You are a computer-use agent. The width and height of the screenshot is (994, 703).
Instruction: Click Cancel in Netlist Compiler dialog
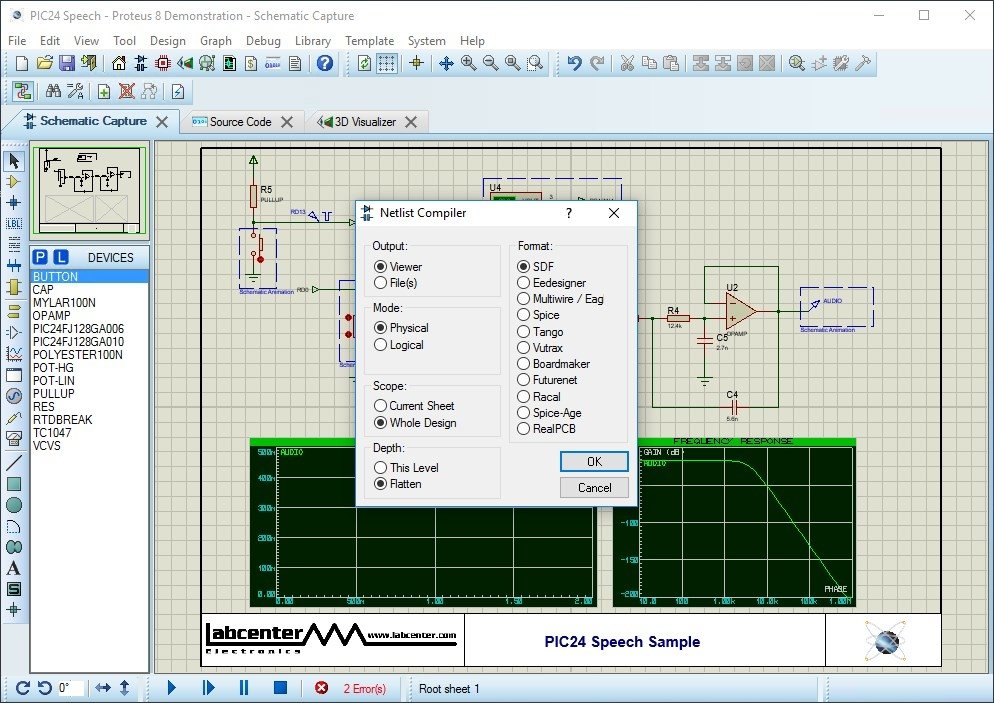click(x=594, y=487)
